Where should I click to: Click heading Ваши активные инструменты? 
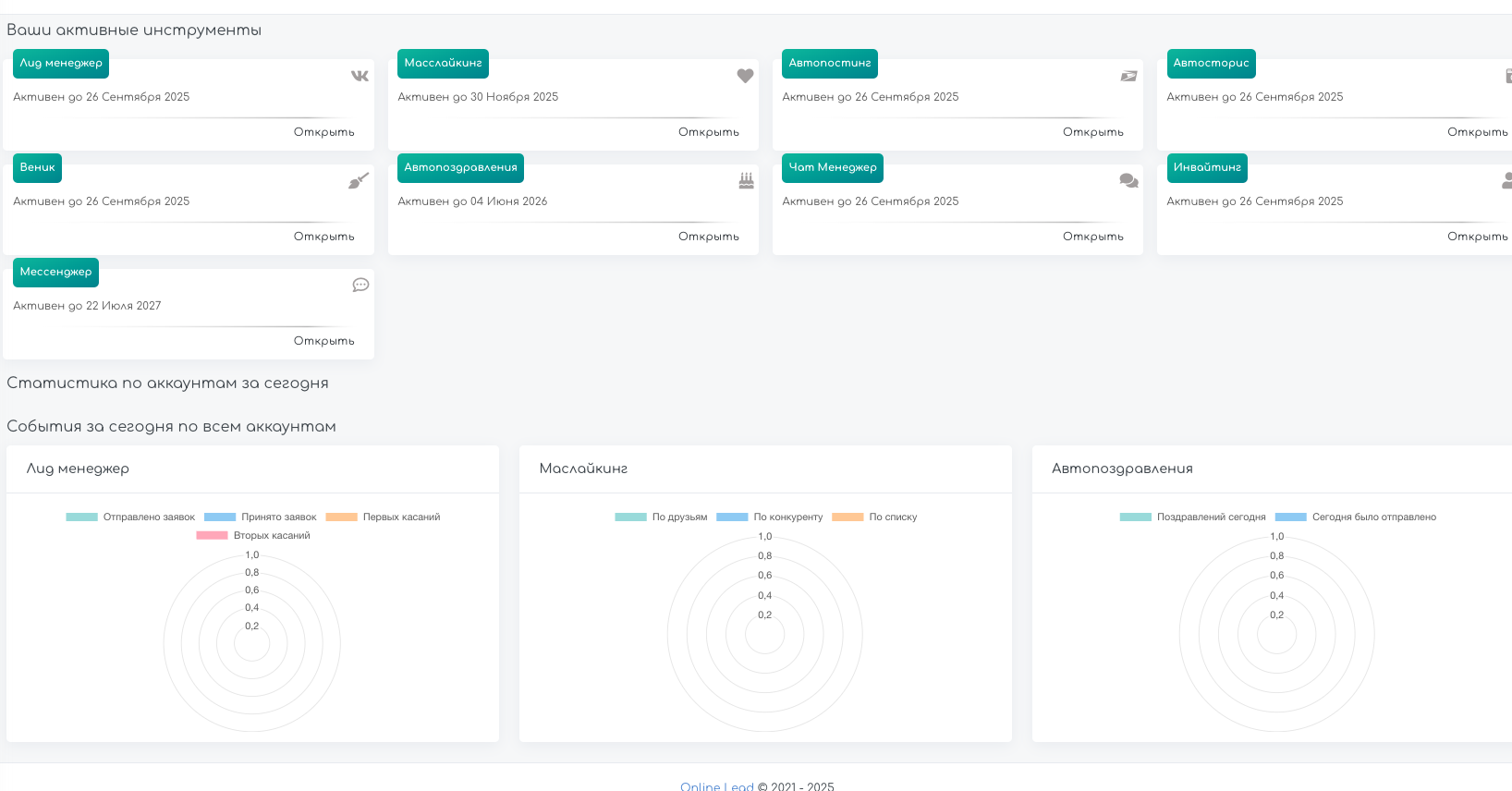click(134, 30)
